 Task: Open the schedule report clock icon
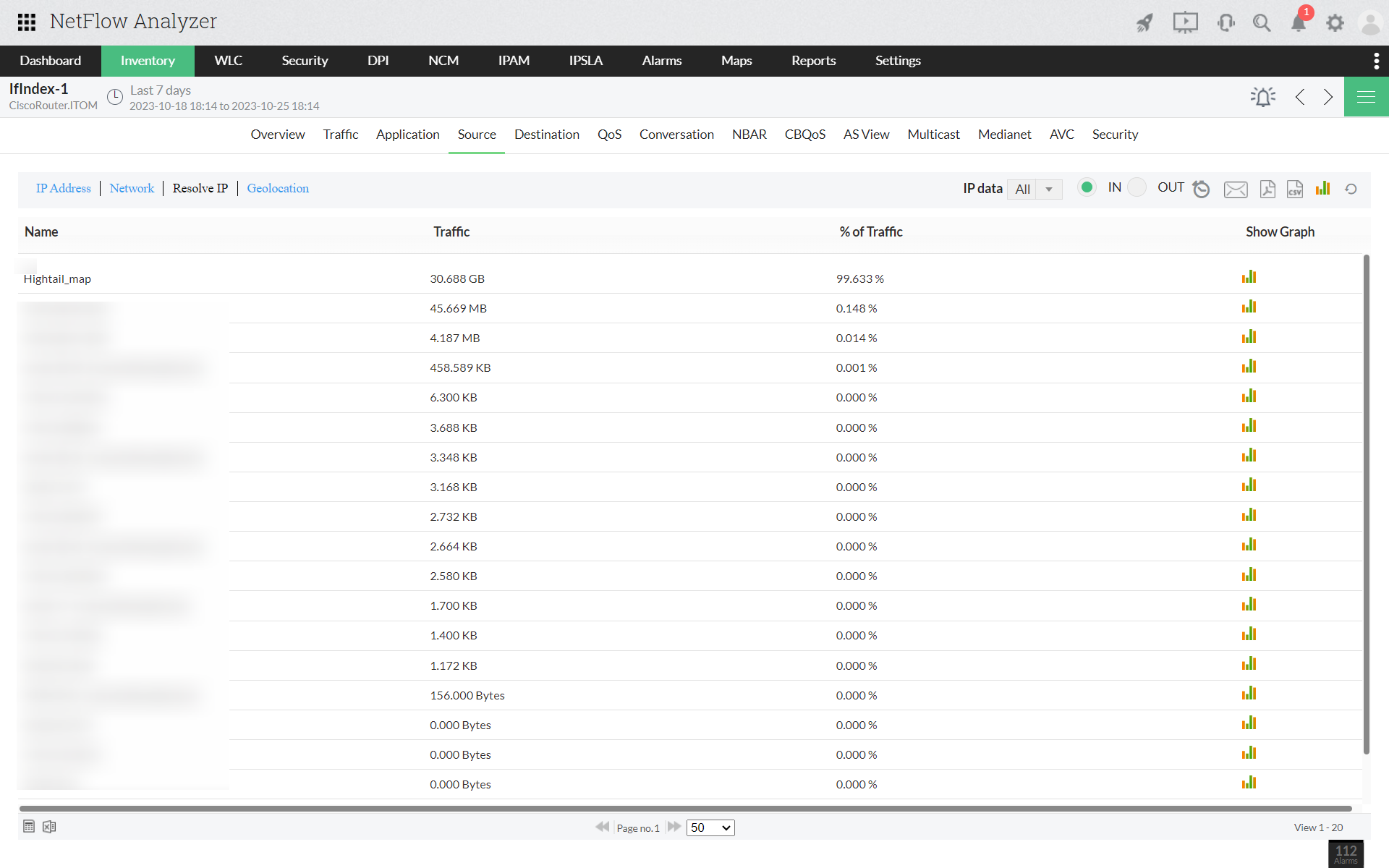click(1201, 189)
